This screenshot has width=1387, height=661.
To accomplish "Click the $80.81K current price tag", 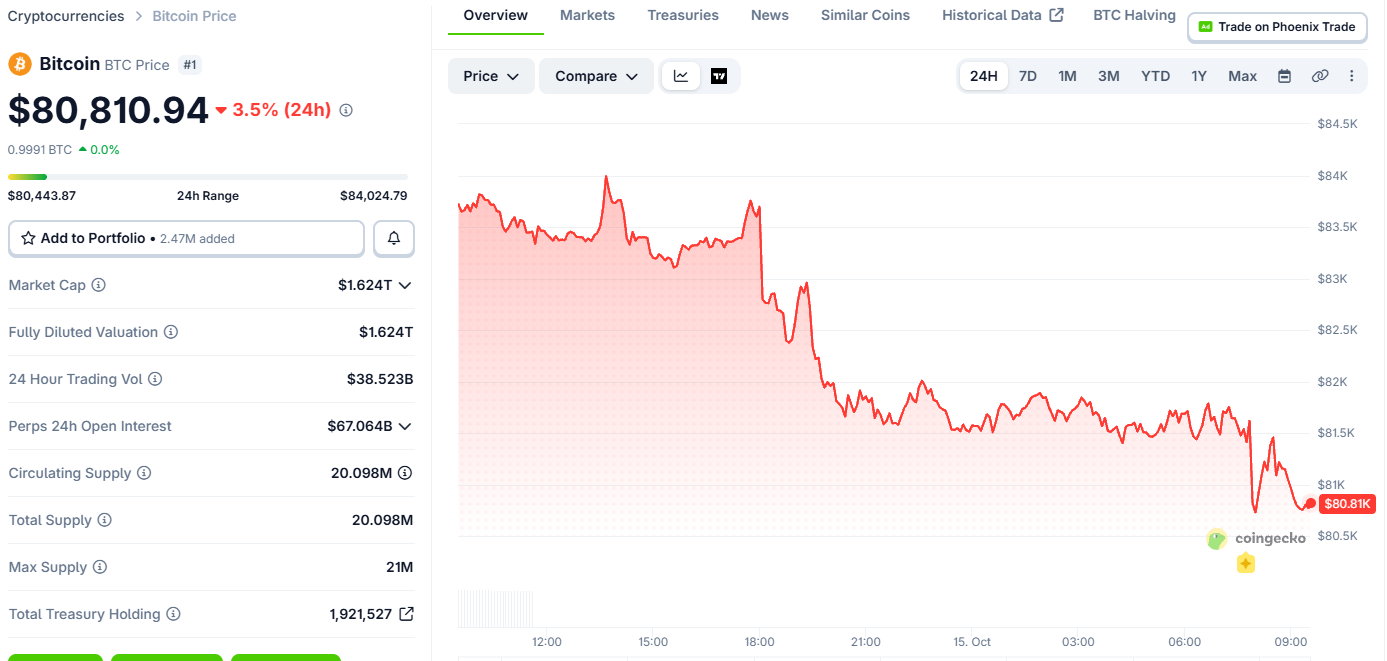I will coord(1347,503).
